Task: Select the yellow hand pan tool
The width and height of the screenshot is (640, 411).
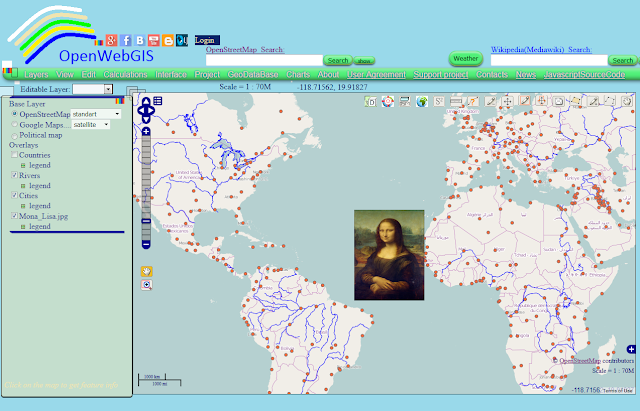Action: (147, 271)
